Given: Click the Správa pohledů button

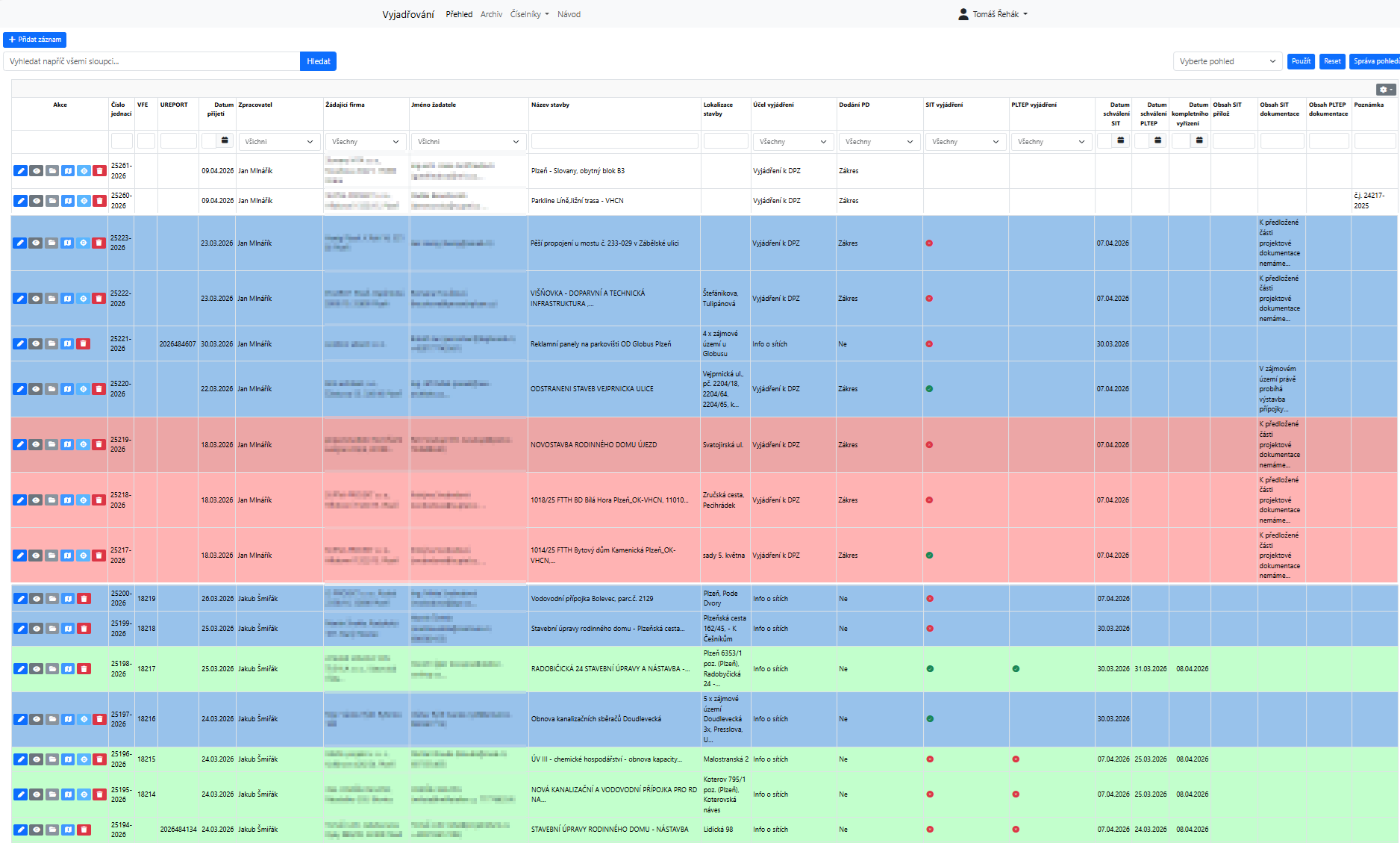Looking at the screenshot, I should [1375, 61].
